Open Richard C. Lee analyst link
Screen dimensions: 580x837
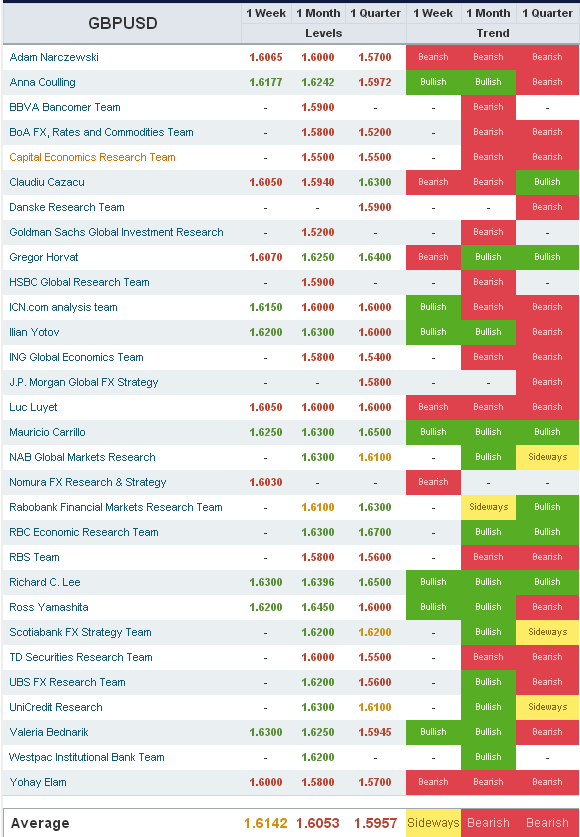pyautogui.click(x=45, y=582)
